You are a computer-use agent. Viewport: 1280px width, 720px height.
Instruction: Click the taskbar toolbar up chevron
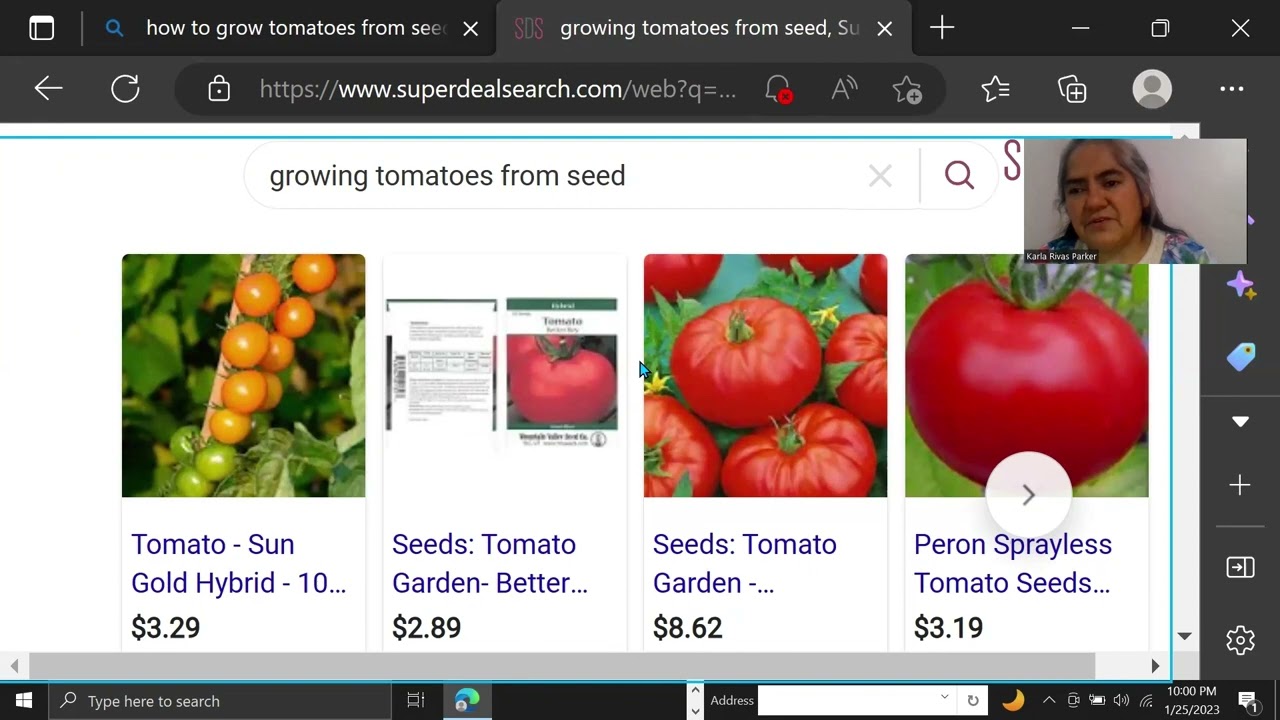pyautogui.click(x=695, y=690)
